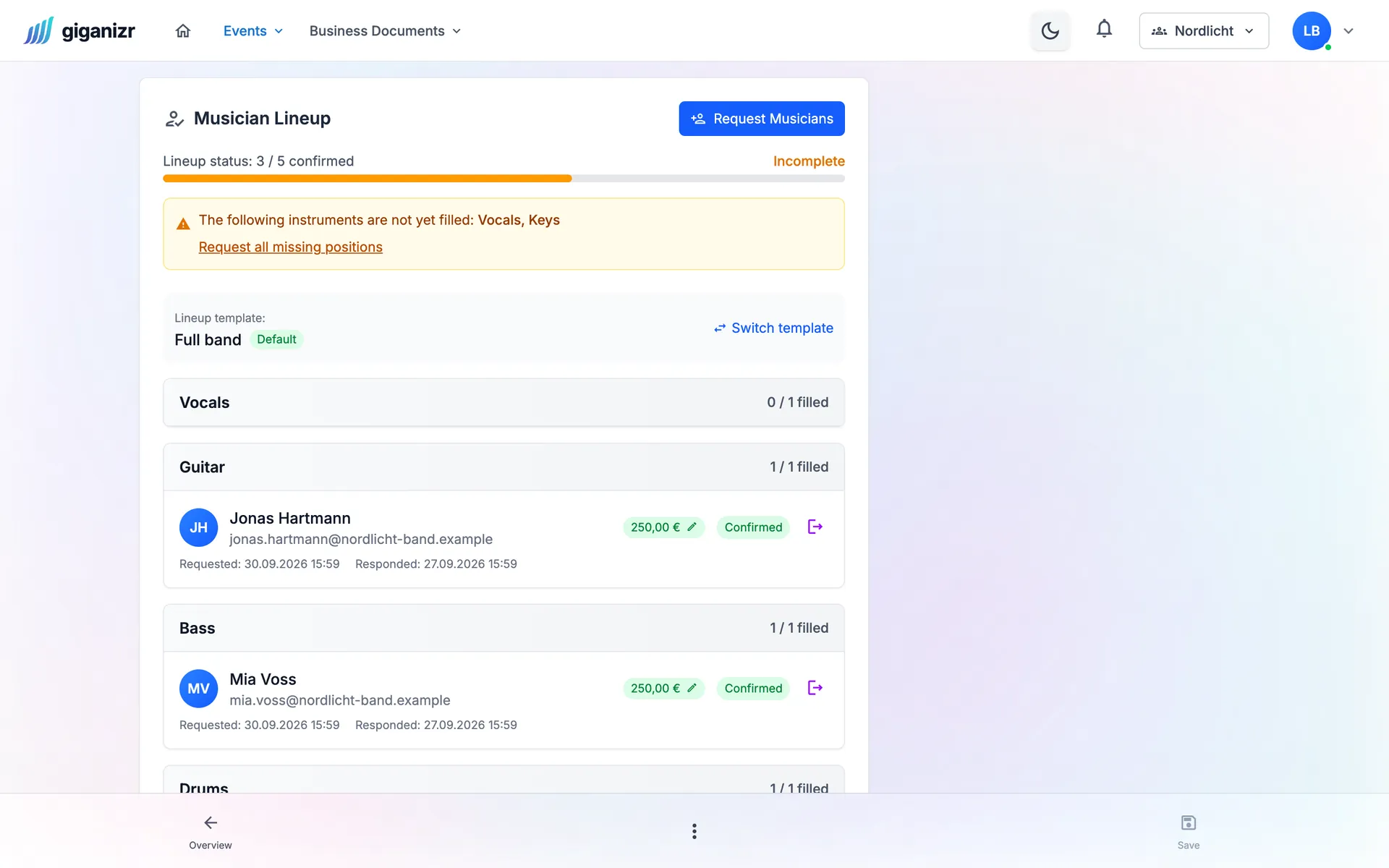Open the giganizr logo home link
Screen dimensions: 1389x868
point(79,30)
